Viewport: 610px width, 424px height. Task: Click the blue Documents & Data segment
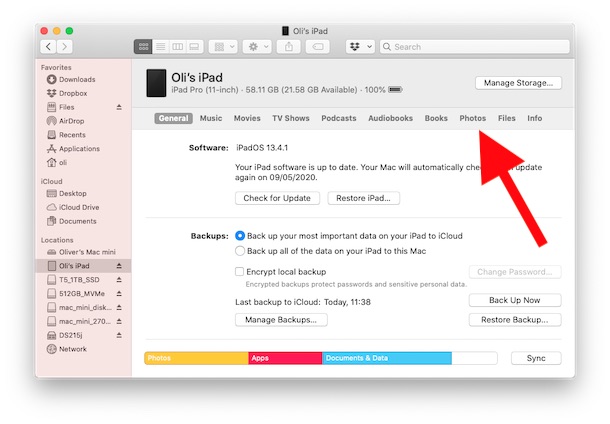point(387,358)
